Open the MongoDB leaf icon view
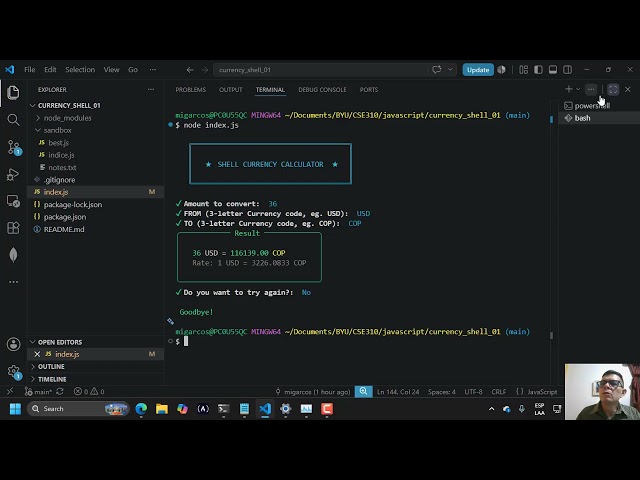Image resolution: width=640 pixels, height=480 pixels. (x=13, y=255)
